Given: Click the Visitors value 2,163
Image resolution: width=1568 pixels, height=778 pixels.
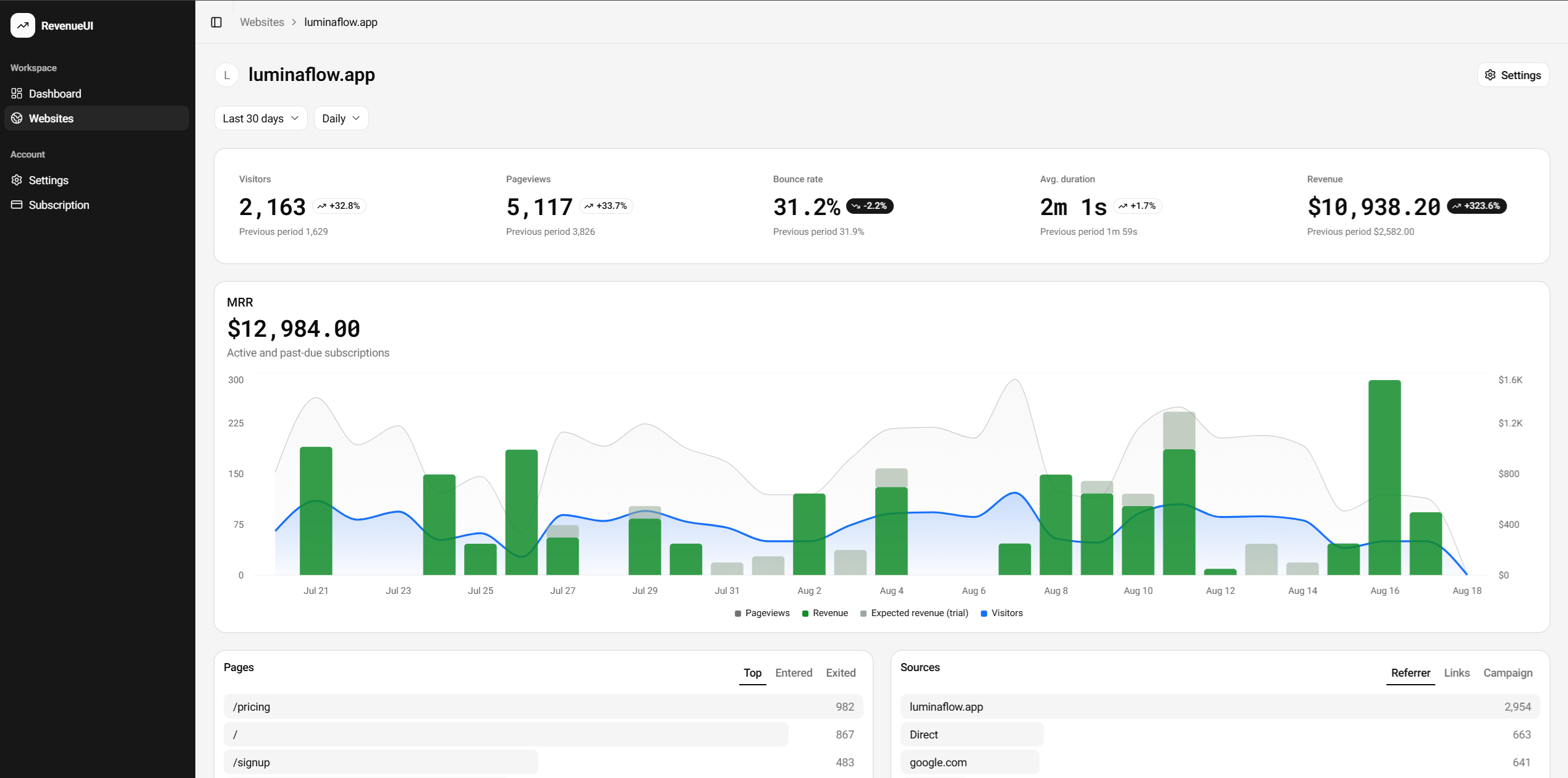Looking at the screenshot, I should [273, 207].
